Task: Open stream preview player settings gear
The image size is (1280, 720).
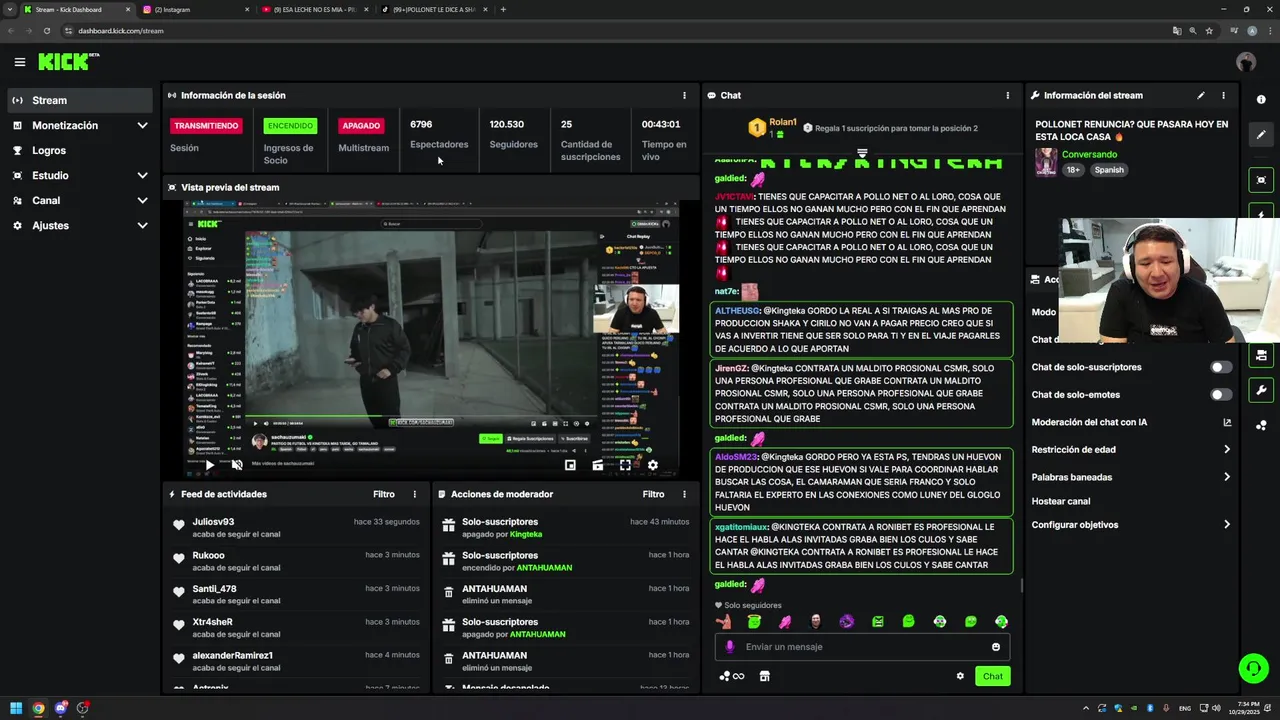Action: 652,465
